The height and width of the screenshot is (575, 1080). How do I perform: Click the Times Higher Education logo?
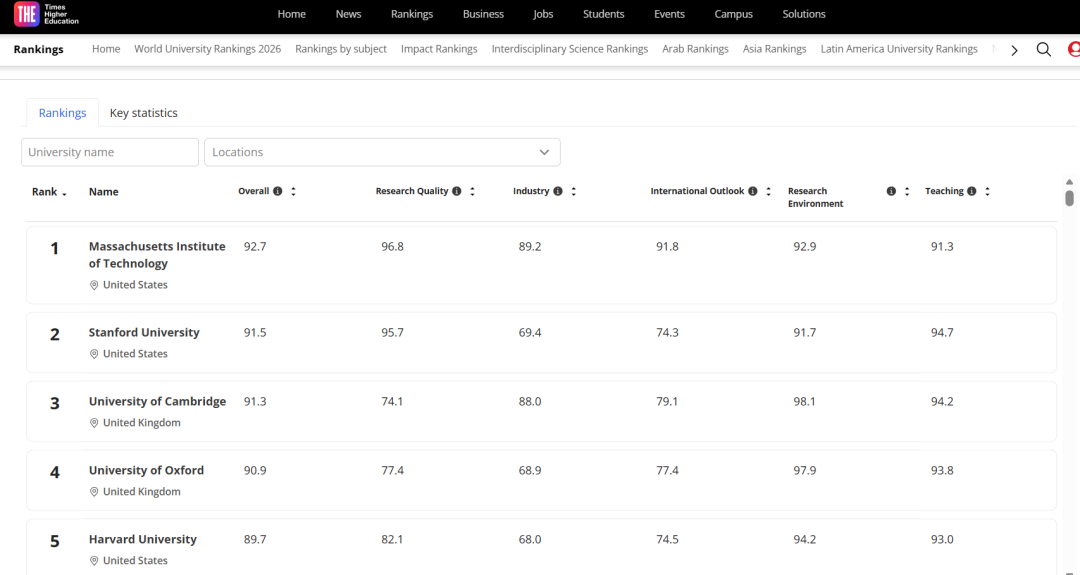(46, 14)
